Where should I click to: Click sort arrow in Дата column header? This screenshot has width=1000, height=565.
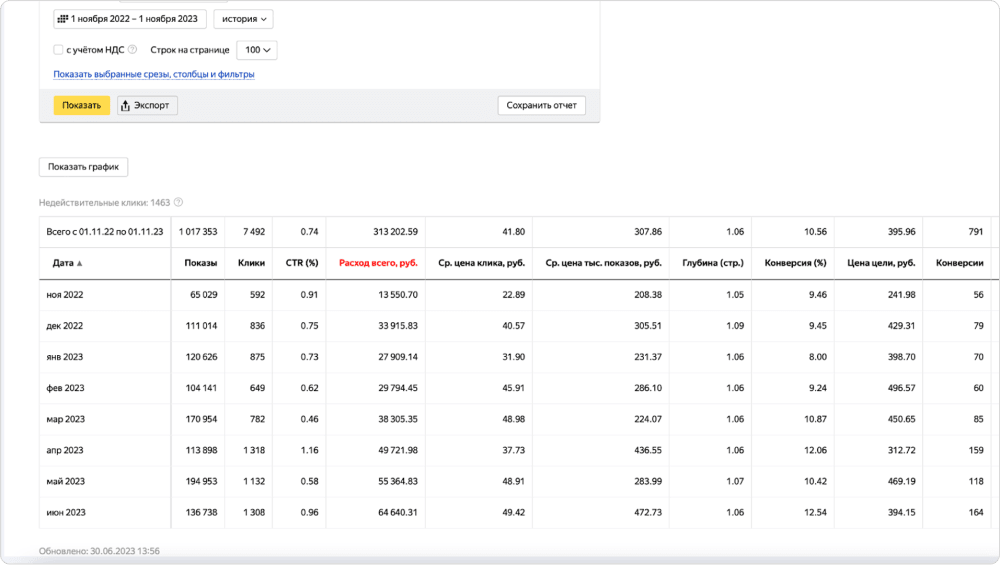click(x=80, y=263)
